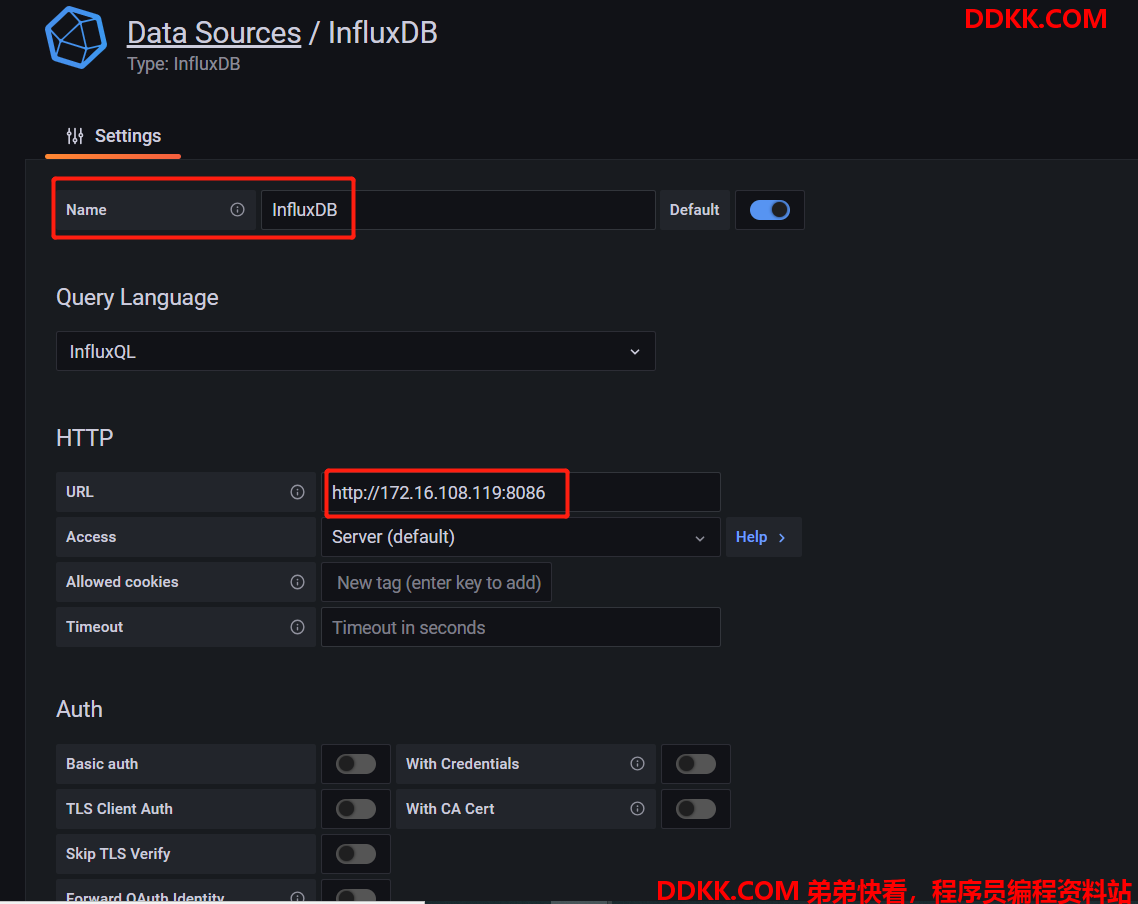This screenshot has width=1138, height=904.
Task: Toggle the Default data source switch
Action: pos(769,210)
